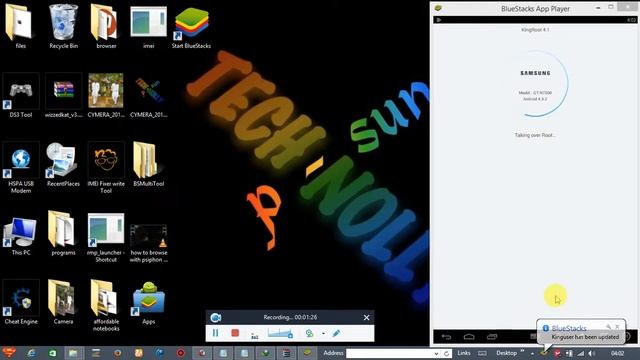This screenshot has width=640, height=360.
Task: Click the recorder resolution icon
Action: [x=255, y=335]
